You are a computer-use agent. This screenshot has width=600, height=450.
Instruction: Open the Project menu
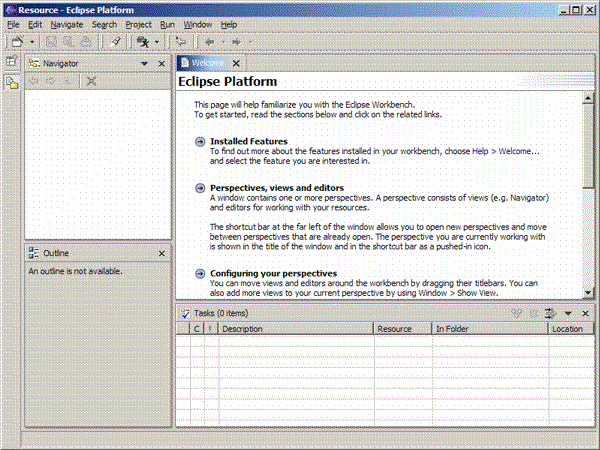[138, 23]
